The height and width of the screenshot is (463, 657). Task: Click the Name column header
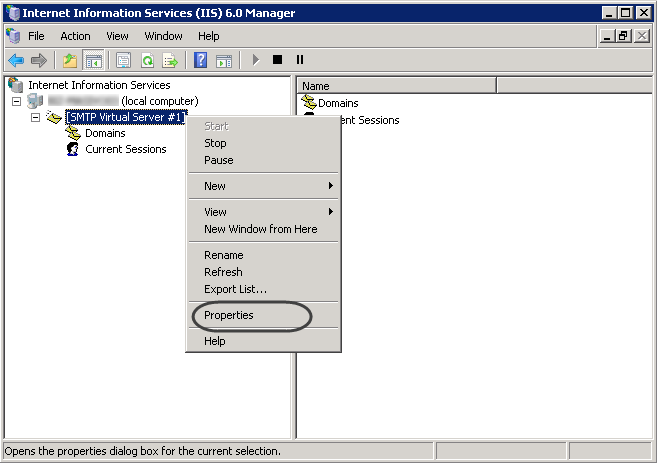(396, 86)
